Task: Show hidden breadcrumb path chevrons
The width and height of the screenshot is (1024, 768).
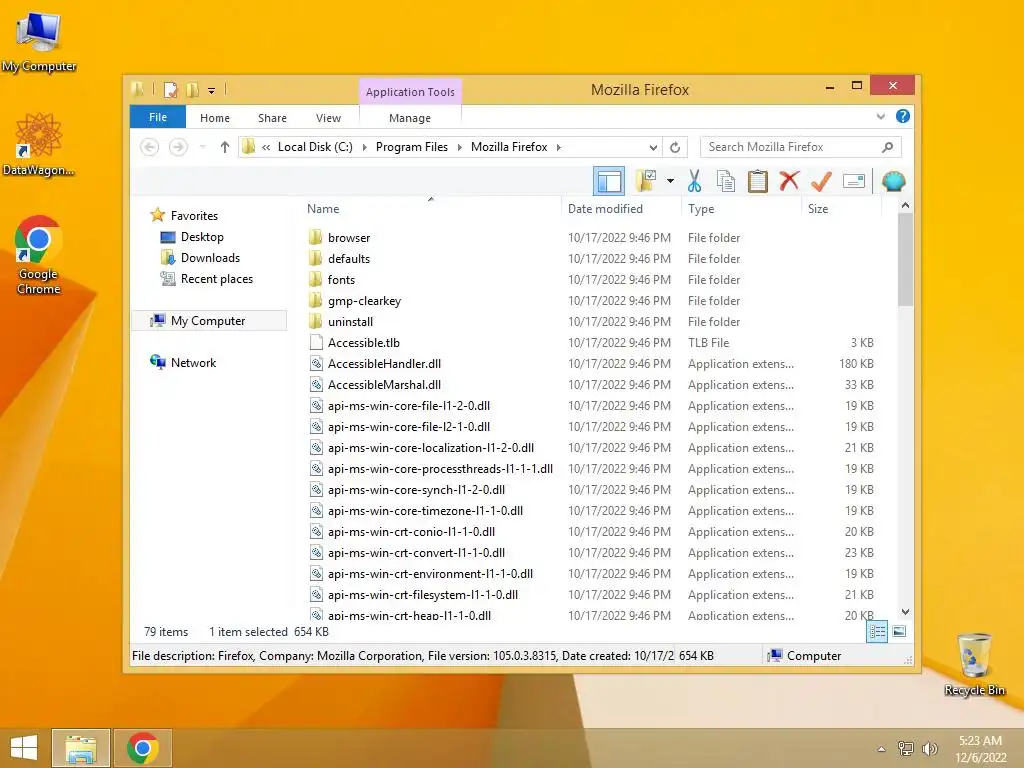Action: click(x=266, y=148)
